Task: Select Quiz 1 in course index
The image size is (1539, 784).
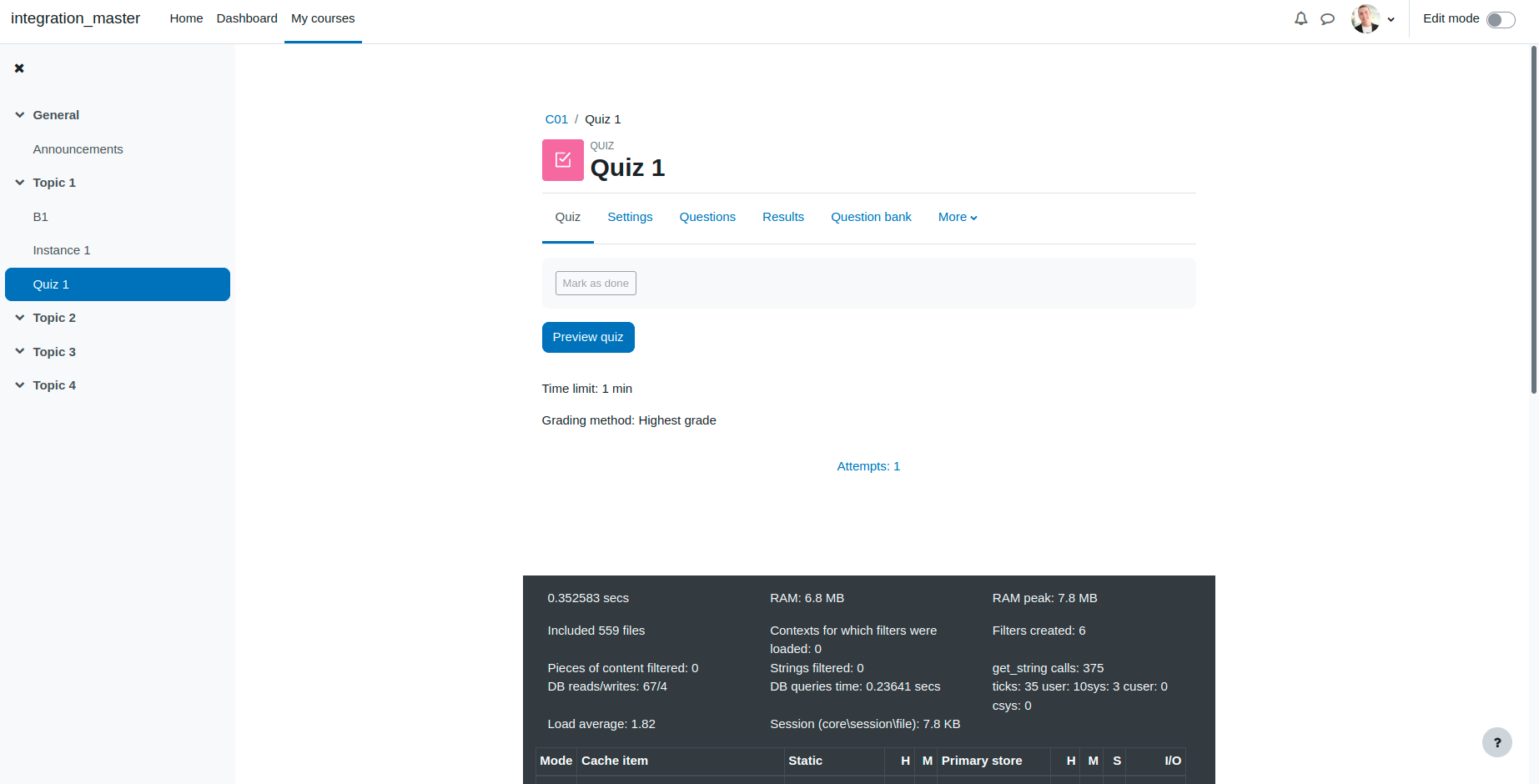Action: coord(118,284)
